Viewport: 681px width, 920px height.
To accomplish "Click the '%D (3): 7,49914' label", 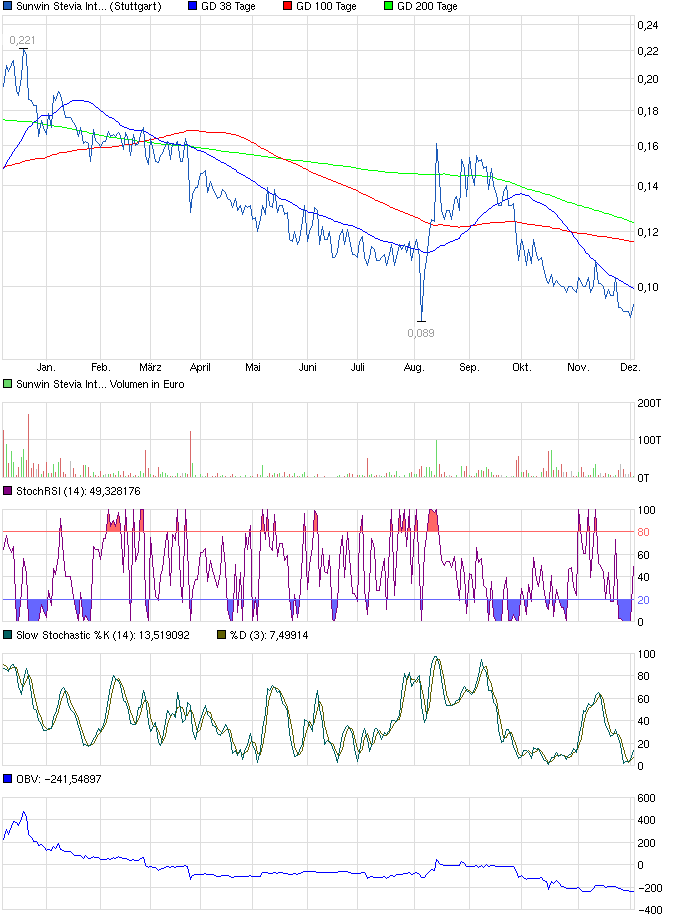I will [x=269, y=635].
